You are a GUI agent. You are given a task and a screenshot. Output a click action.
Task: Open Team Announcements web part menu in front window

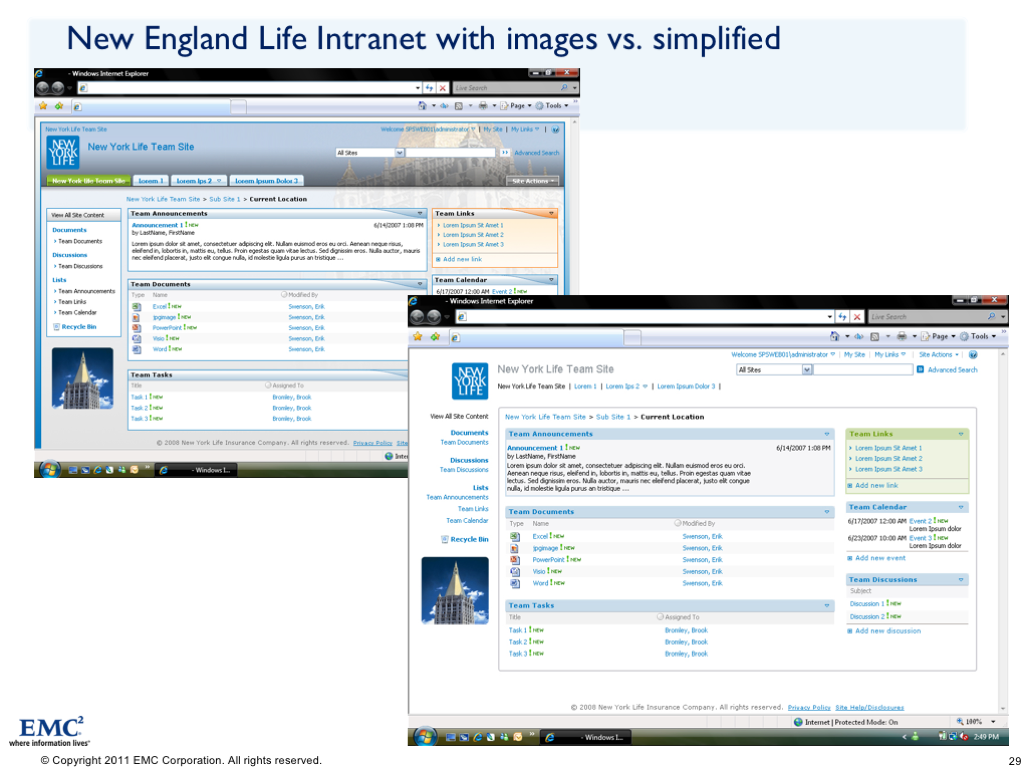[x=827, y=434]
